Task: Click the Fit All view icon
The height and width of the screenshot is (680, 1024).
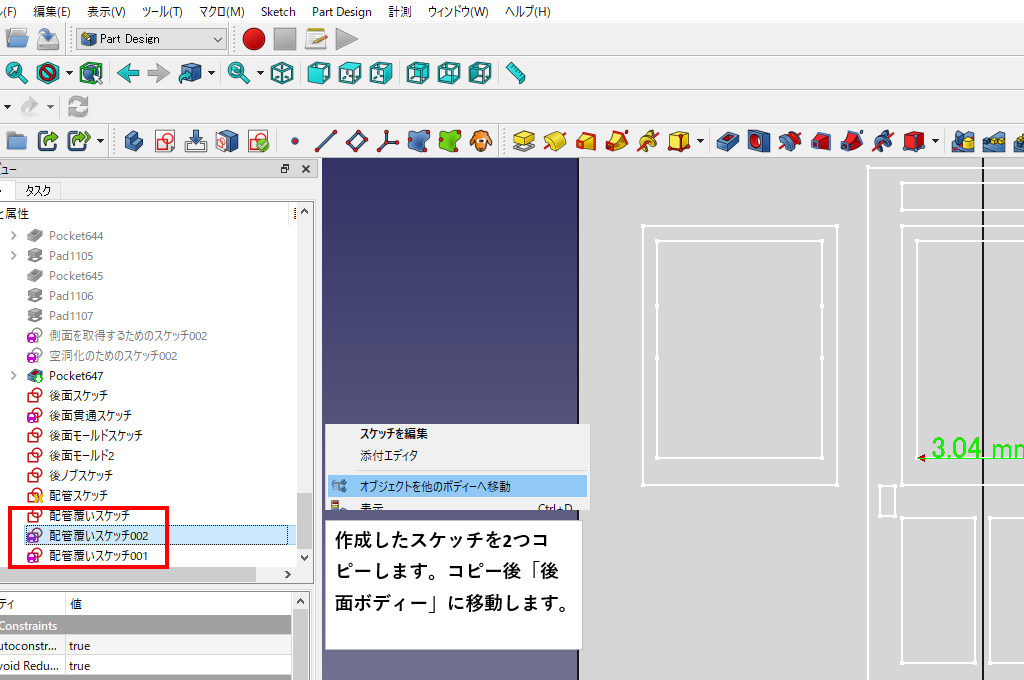Action: (x=17, y=73)
